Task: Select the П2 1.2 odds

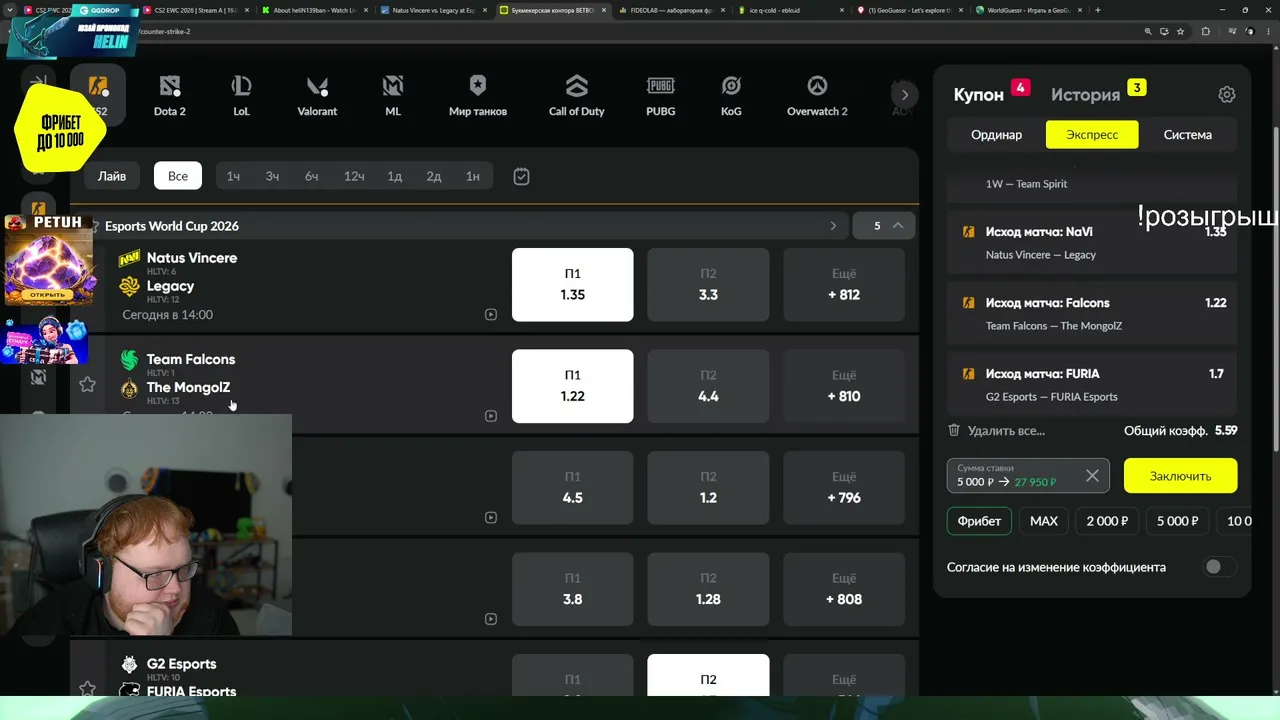Action: click(x=708, y=488)
